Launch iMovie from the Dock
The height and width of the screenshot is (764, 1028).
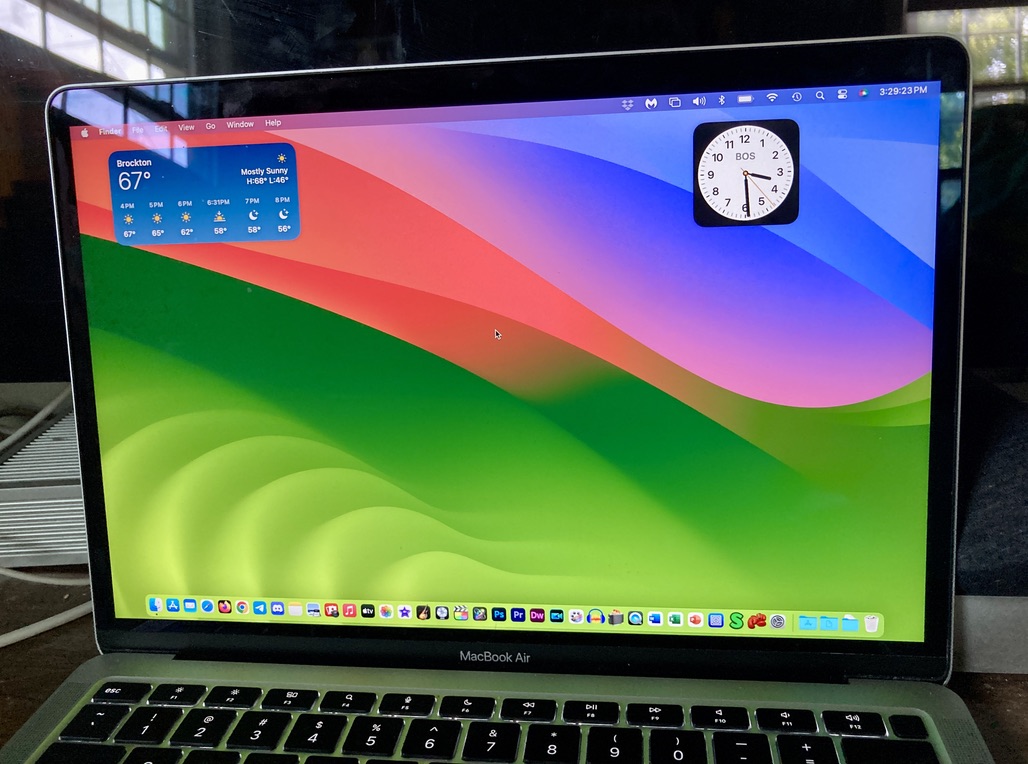coord(405,613)
